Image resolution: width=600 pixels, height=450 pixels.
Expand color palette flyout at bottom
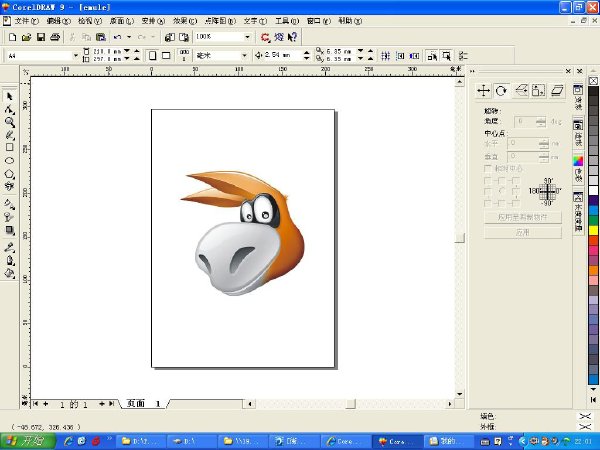tap(593, 399)
